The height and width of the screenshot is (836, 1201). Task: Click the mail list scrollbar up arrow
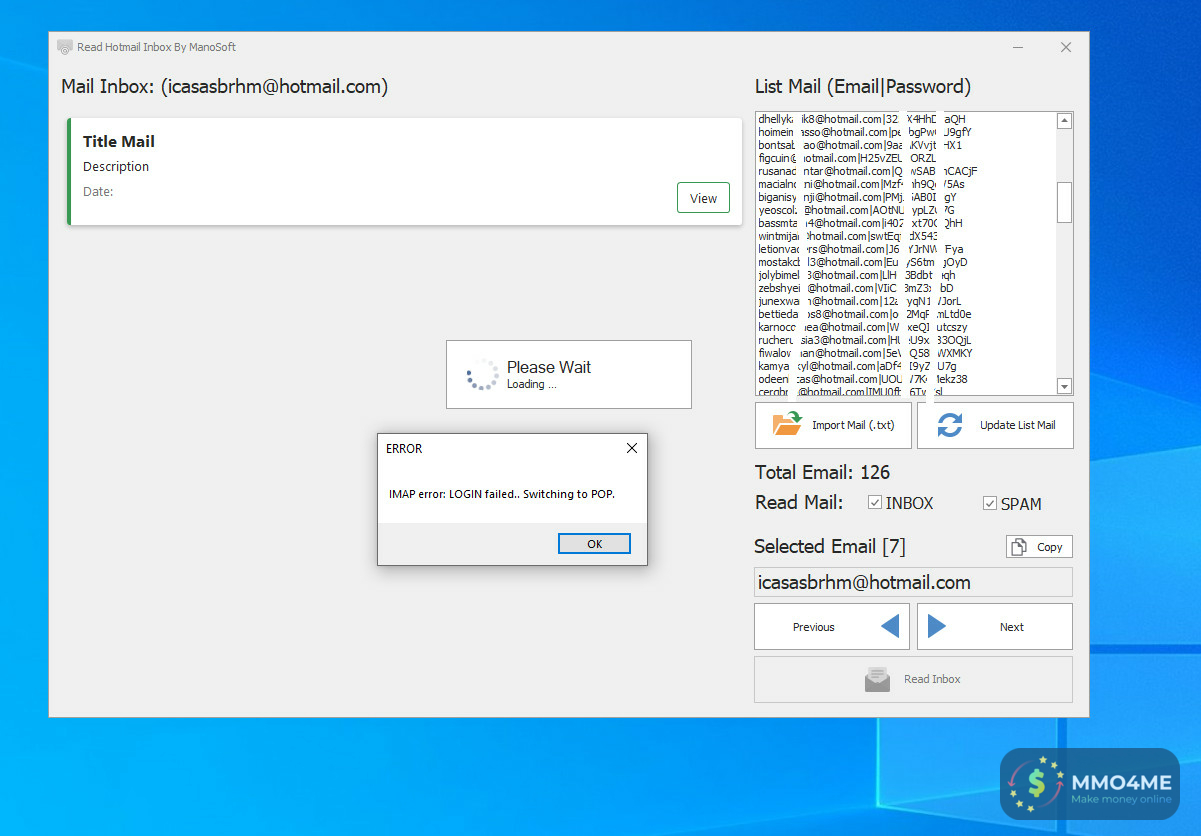click(1065, 121)
